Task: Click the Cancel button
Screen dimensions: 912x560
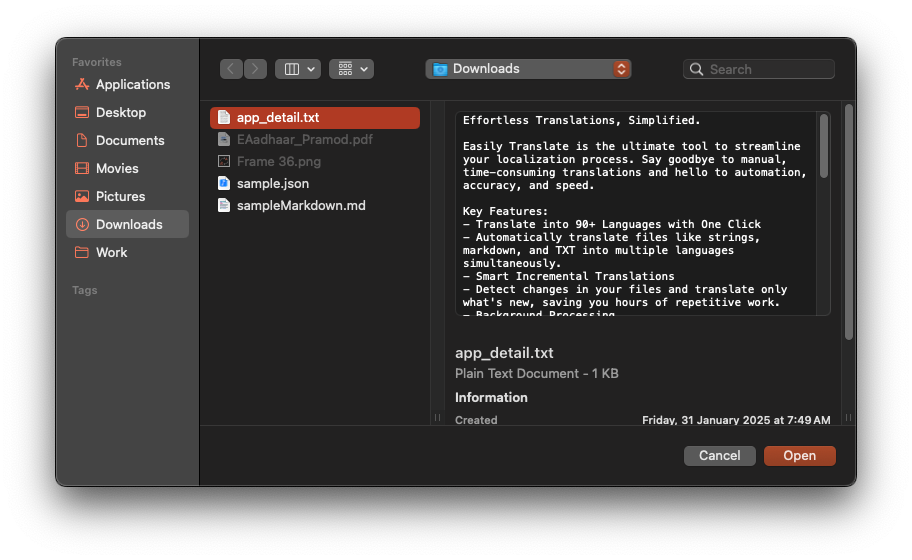Action: point(719,456)
